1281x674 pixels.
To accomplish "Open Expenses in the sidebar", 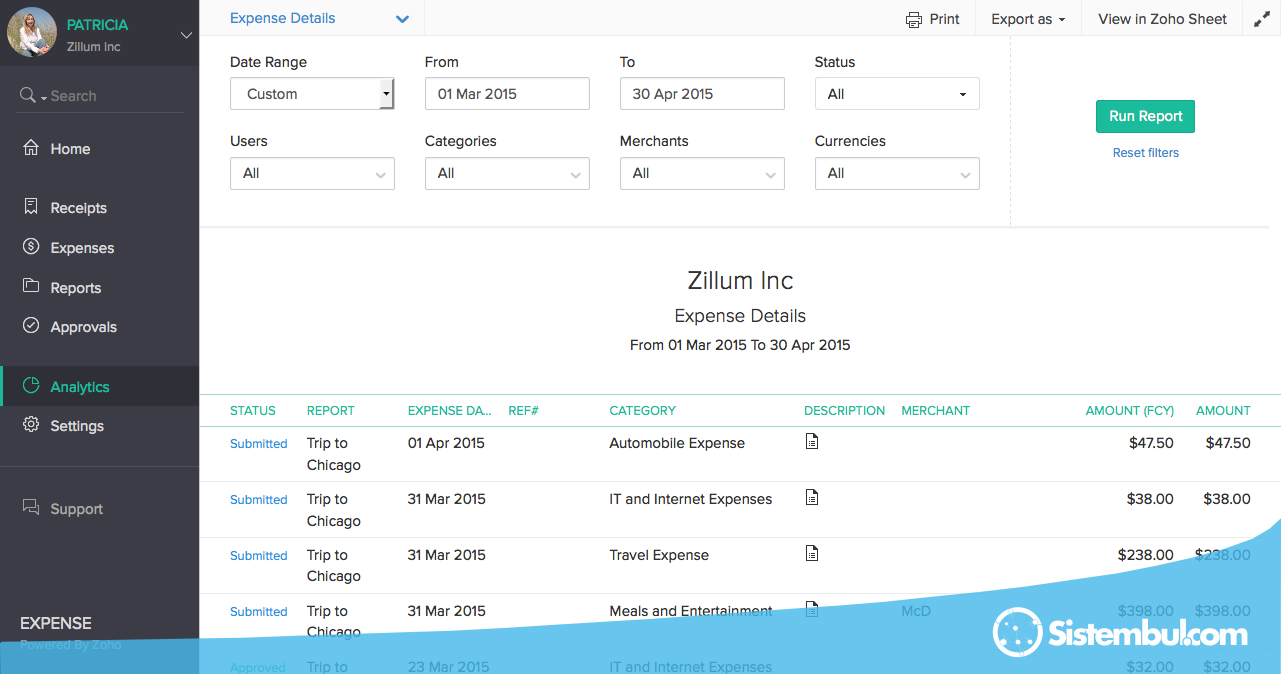I will 82,248.
